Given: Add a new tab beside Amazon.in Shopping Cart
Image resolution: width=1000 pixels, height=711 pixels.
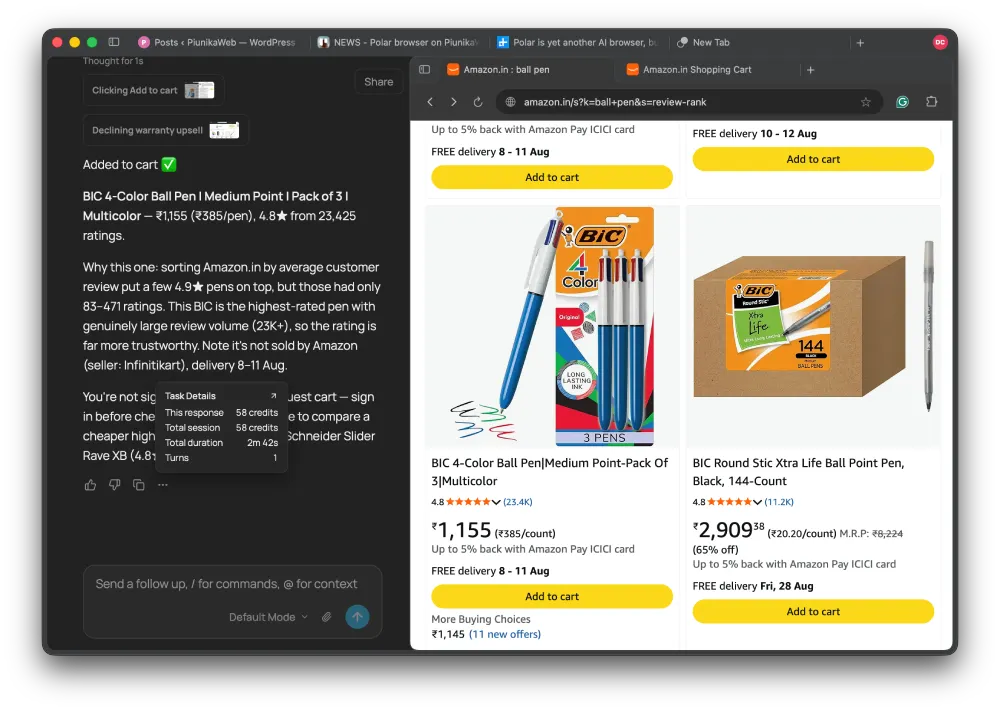Looking at the screenshot, I should tap(811, 70).
